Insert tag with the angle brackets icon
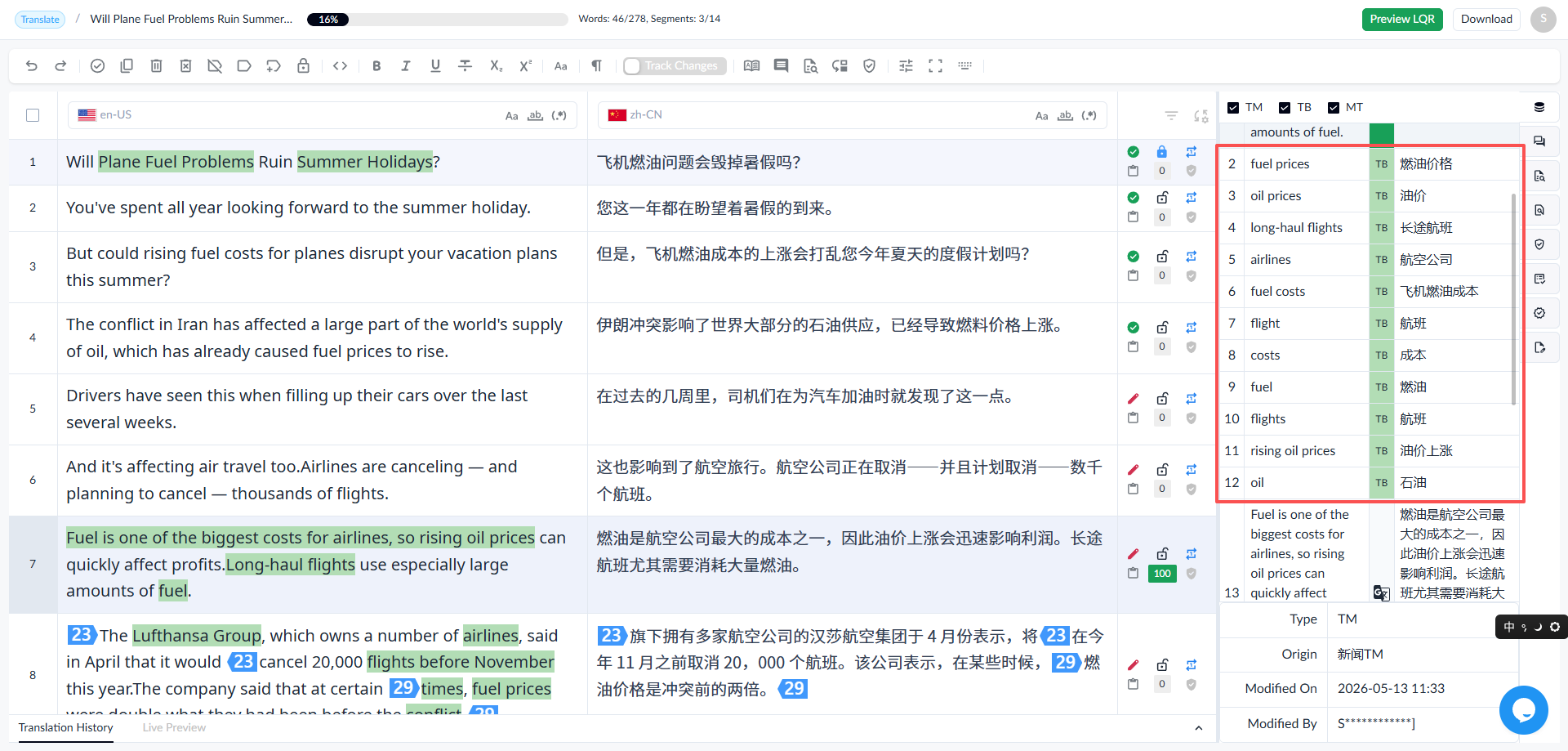 pos(341,66)
